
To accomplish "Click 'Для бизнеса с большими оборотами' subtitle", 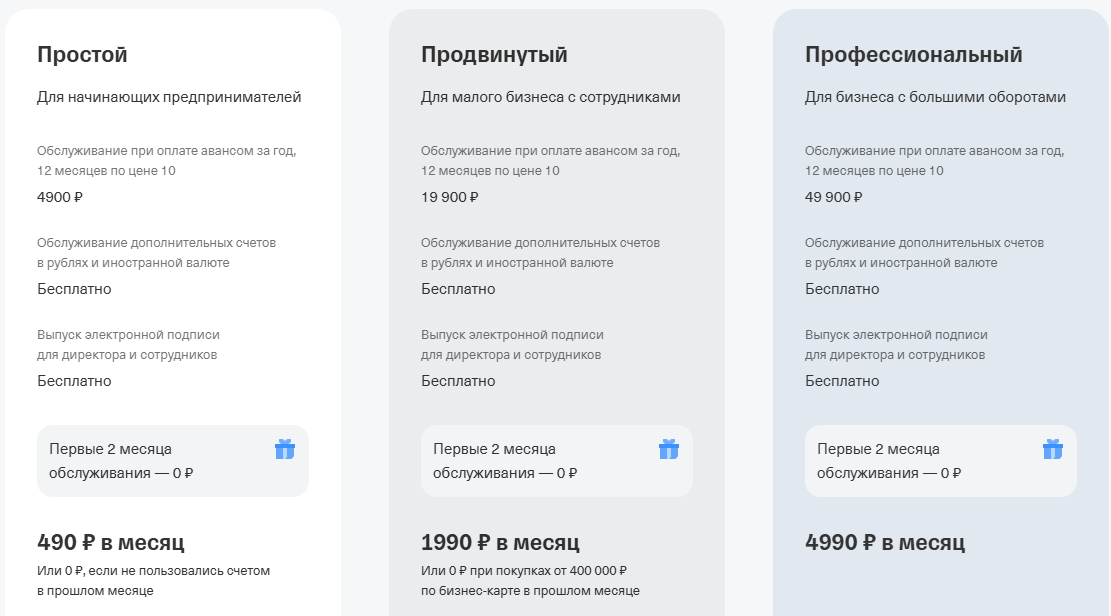I will tap(935, 97).
